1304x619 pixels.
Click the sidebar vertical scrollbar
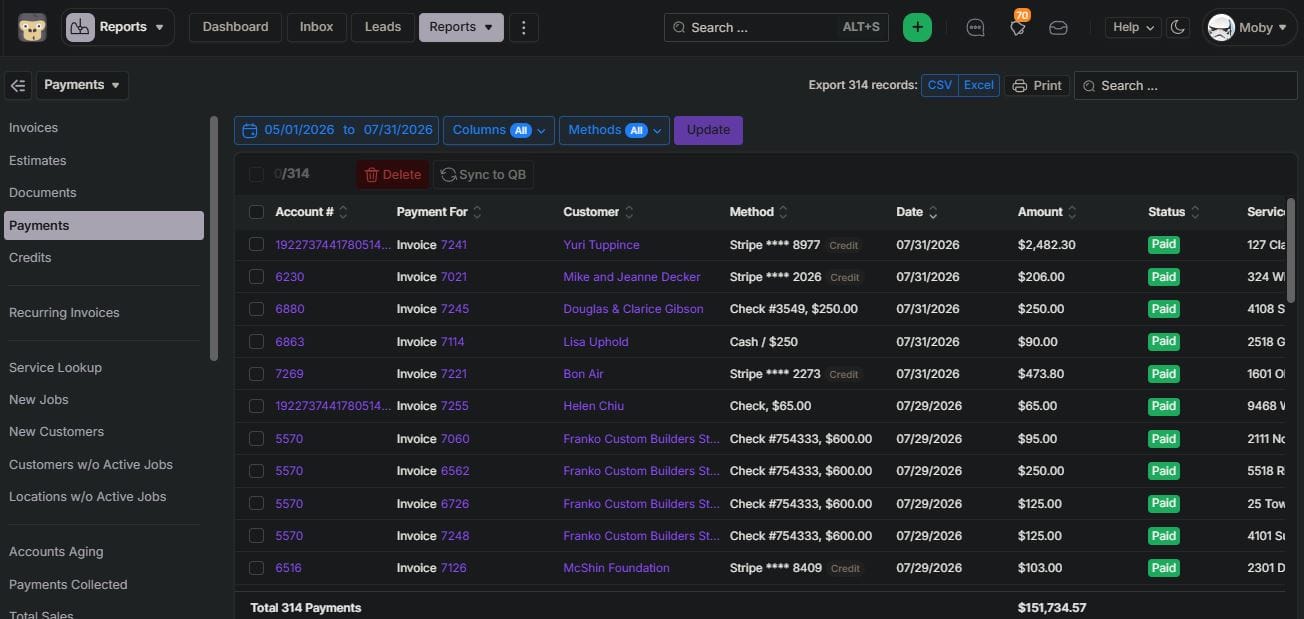tap(213, 238)
